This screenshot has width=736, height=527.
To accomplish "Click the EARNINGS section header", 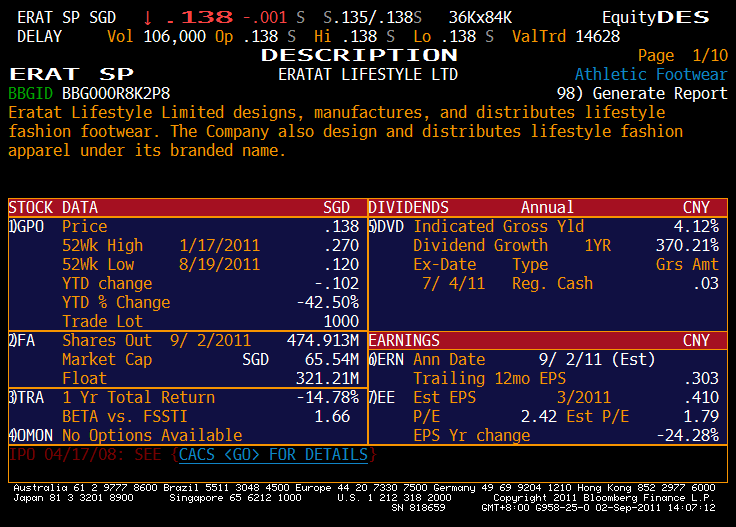I will pyautogui.click(x=404, y=340).
